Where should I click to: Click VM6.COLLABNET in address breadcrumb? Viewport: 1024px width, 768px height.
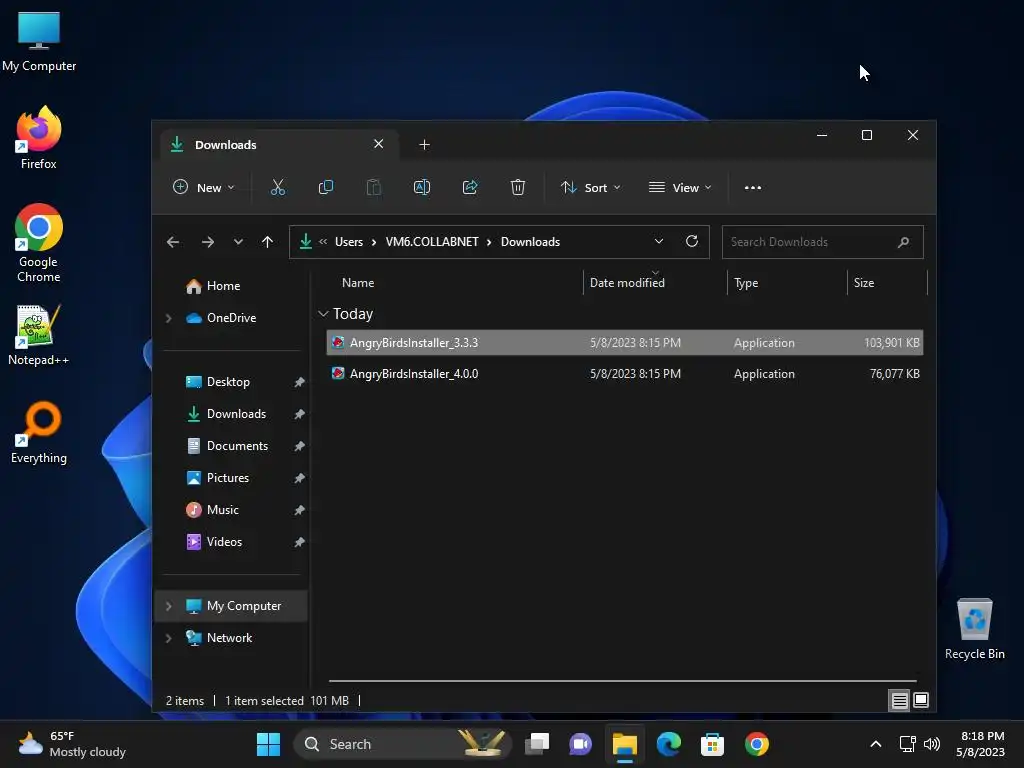(x=432, y=242)
